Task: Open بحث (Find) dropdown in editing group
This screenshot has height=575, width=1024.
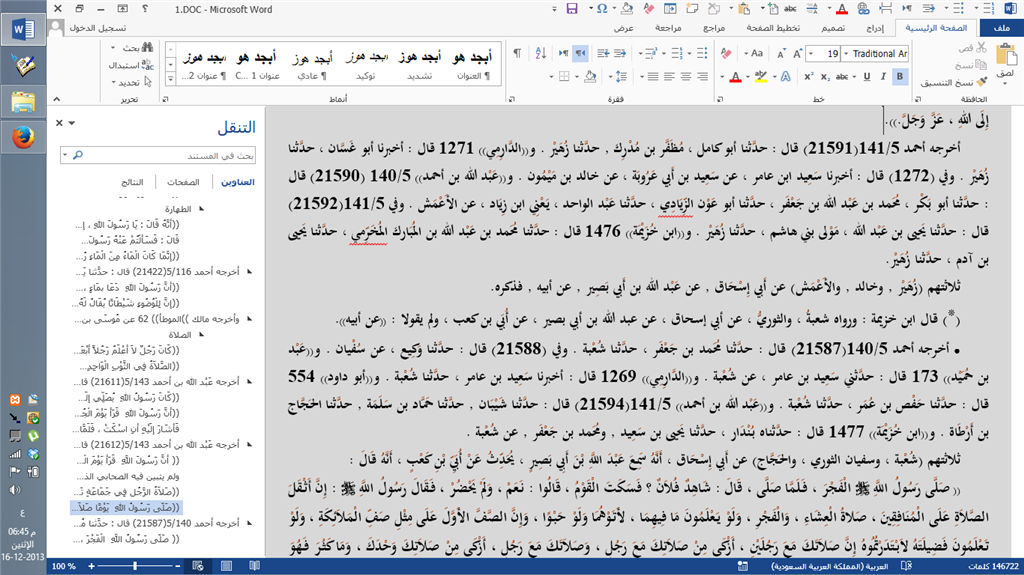Action: (x=113, y=48)
